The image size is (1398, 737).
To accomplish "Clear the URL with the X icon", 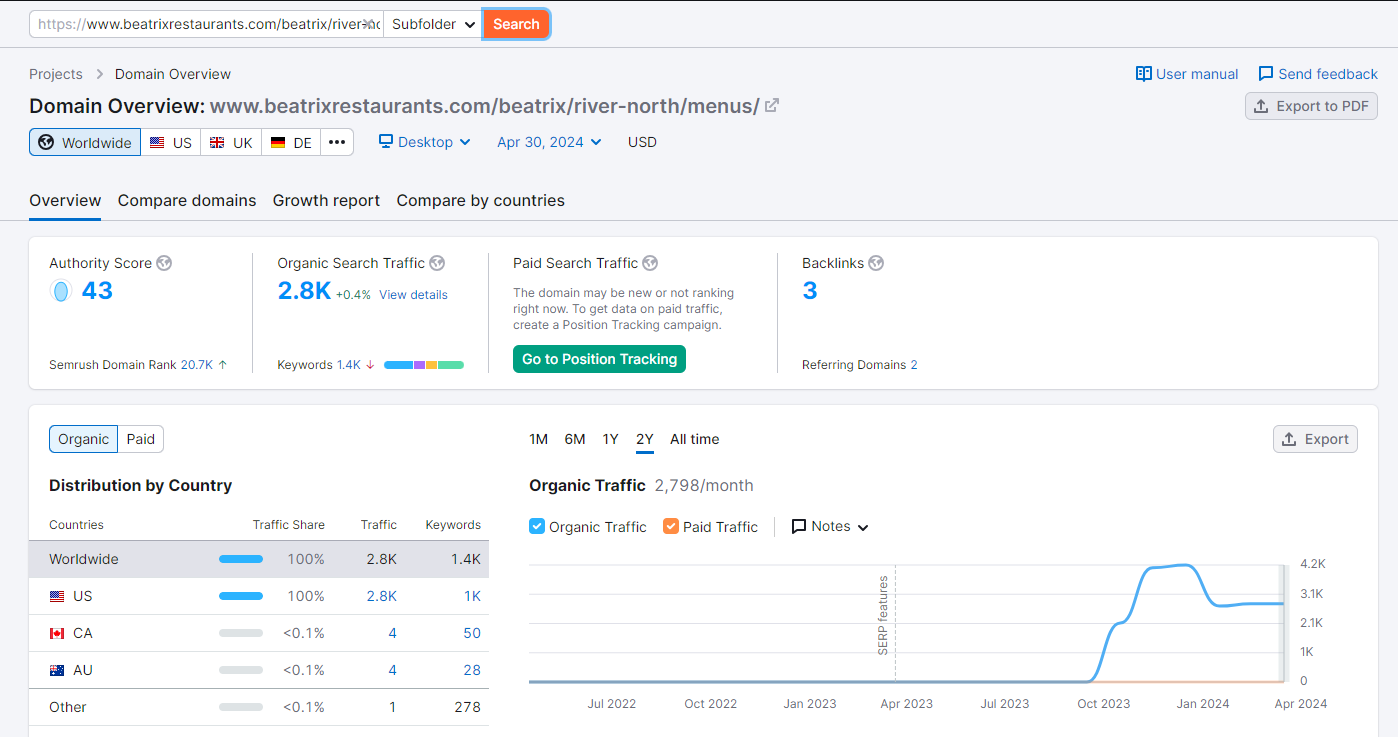I will tap(369, 24).
